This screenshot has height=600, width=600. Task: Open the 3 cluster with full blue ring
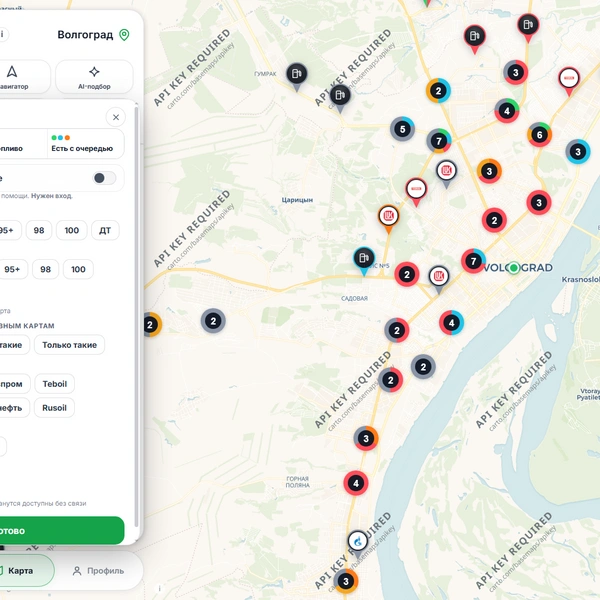[x=578, y=152]
